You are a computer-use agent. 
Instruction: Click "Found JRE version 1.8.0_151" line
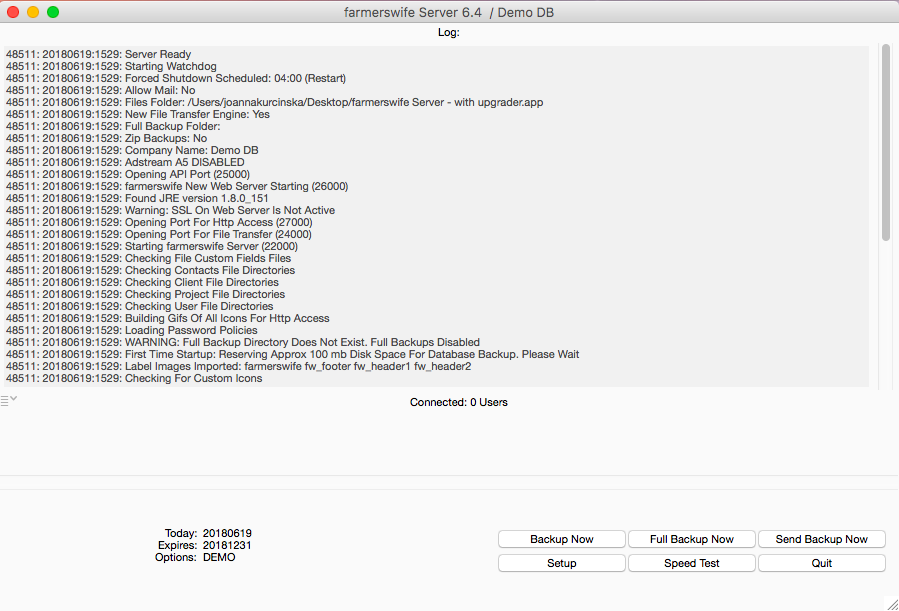click(x=137, y=199)
